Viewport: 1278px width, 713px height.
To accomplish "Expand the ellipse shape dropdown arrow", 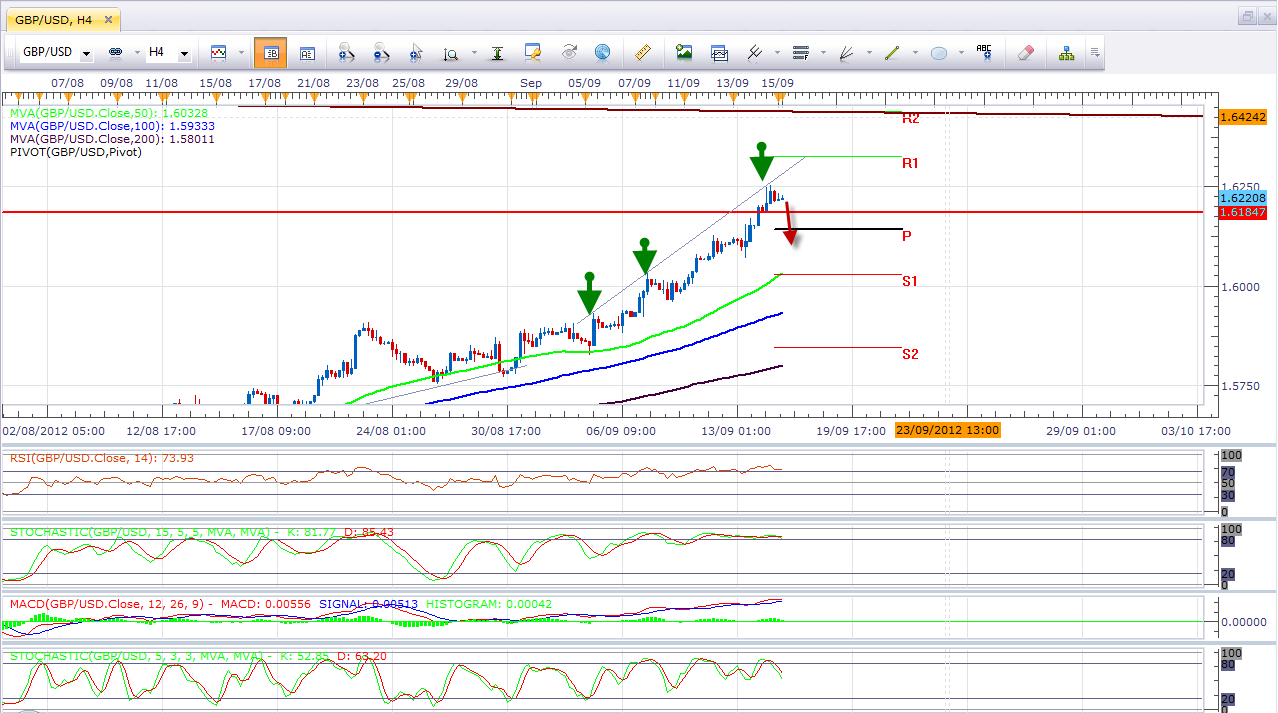I will [x=961, y=52].
